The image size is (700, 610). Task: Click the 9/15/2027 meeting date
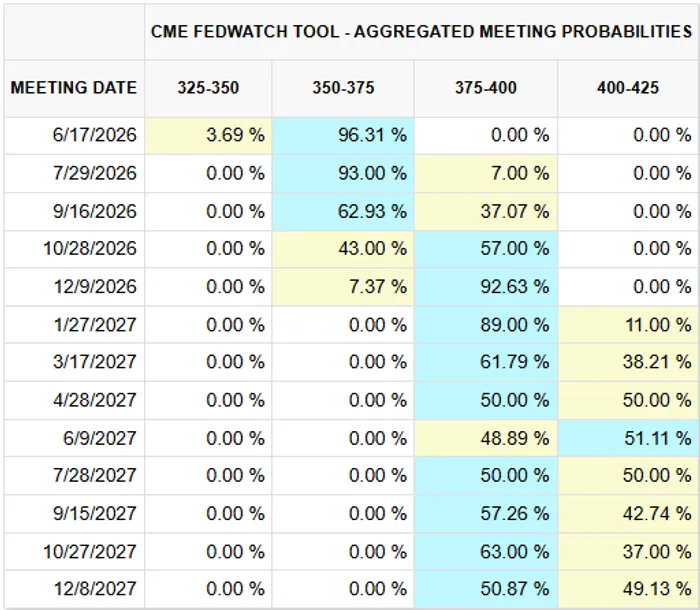point(95,514)
